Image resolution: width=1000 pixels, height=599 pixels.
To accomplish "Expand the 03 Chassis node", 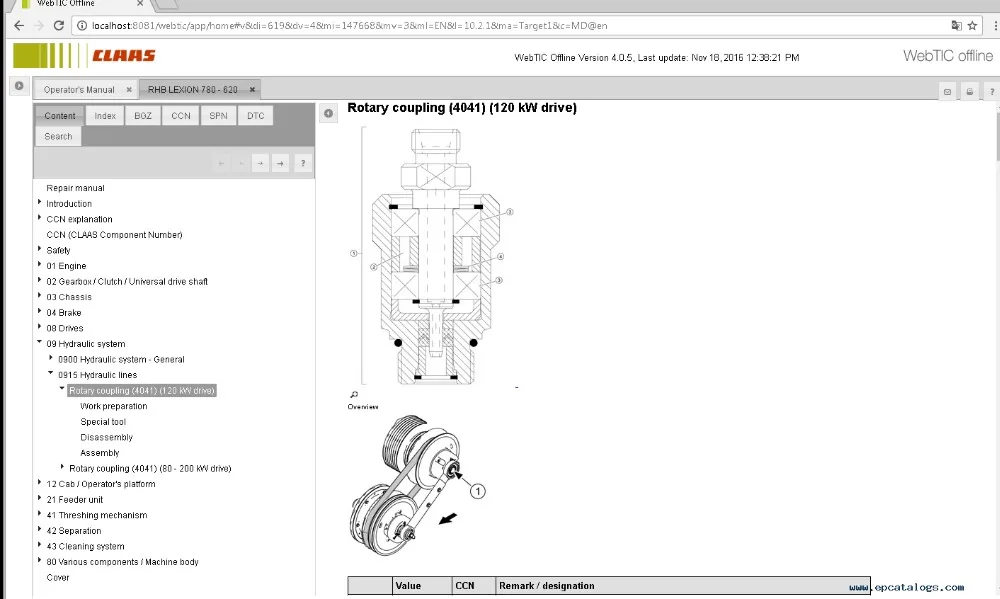I will [x=40, y=295].
